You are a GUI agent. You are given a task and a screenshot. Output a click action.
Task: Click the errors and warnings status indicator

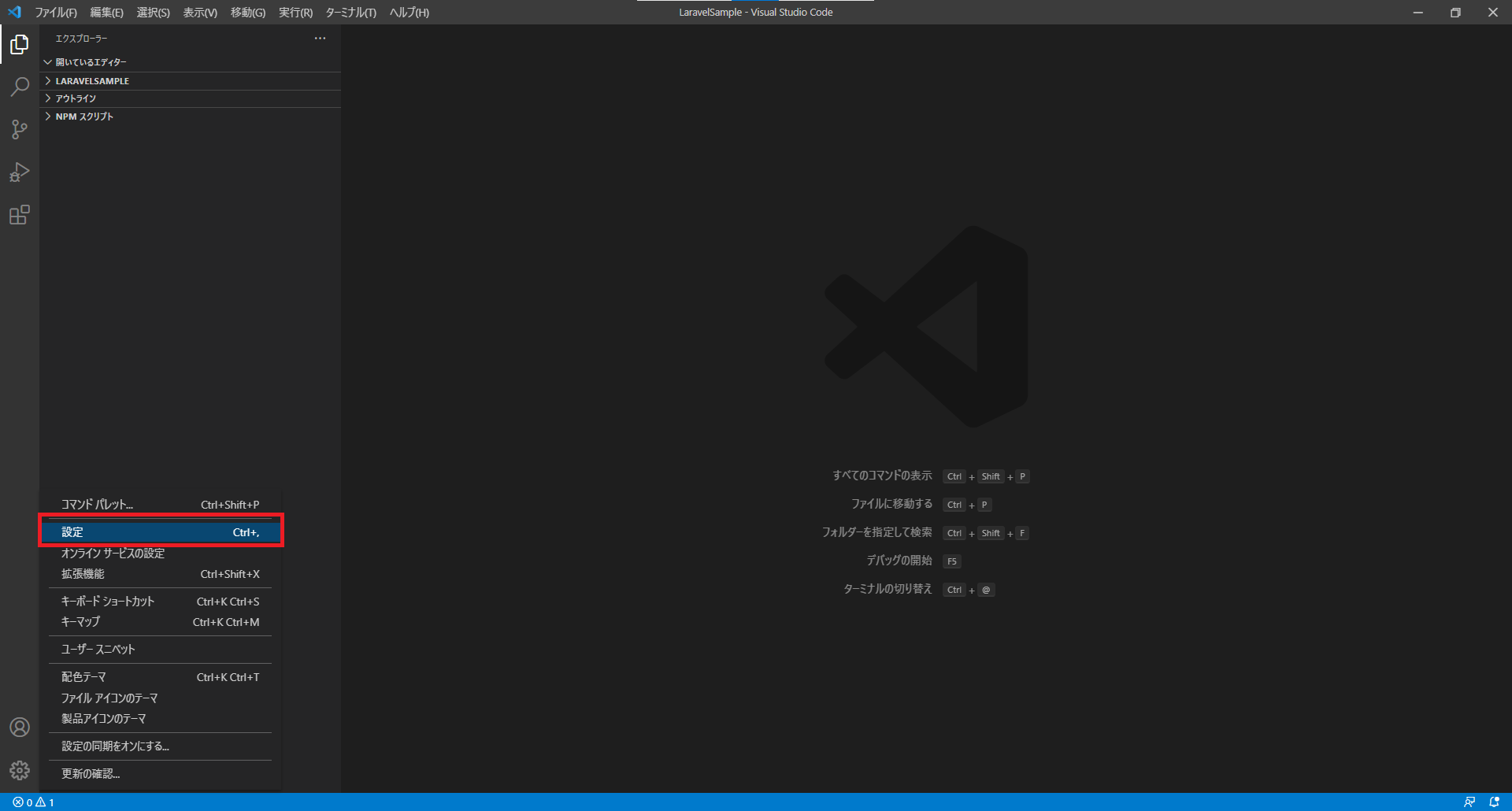[33, 802]
